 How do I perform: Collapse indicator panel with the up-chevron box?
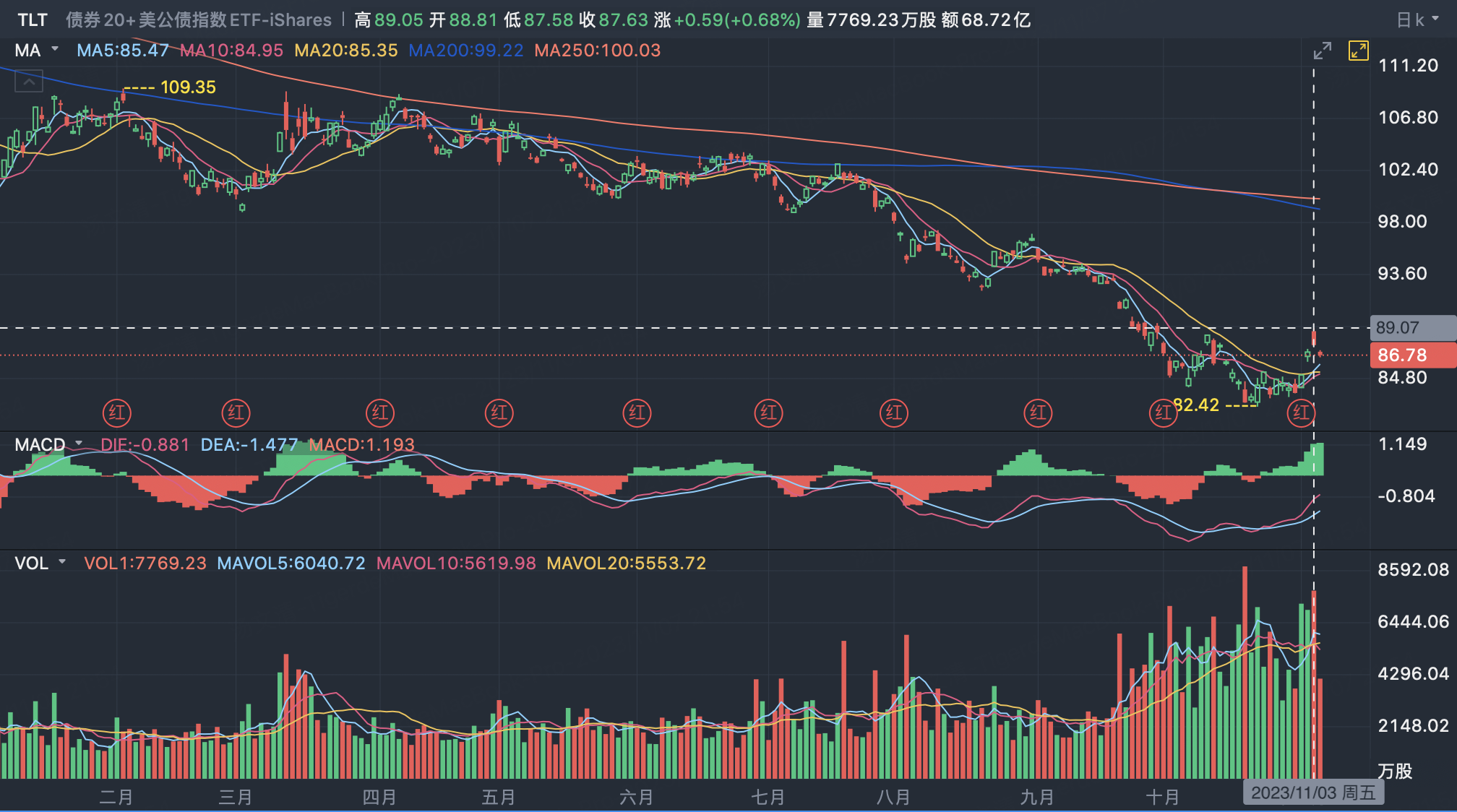point(29,82)
